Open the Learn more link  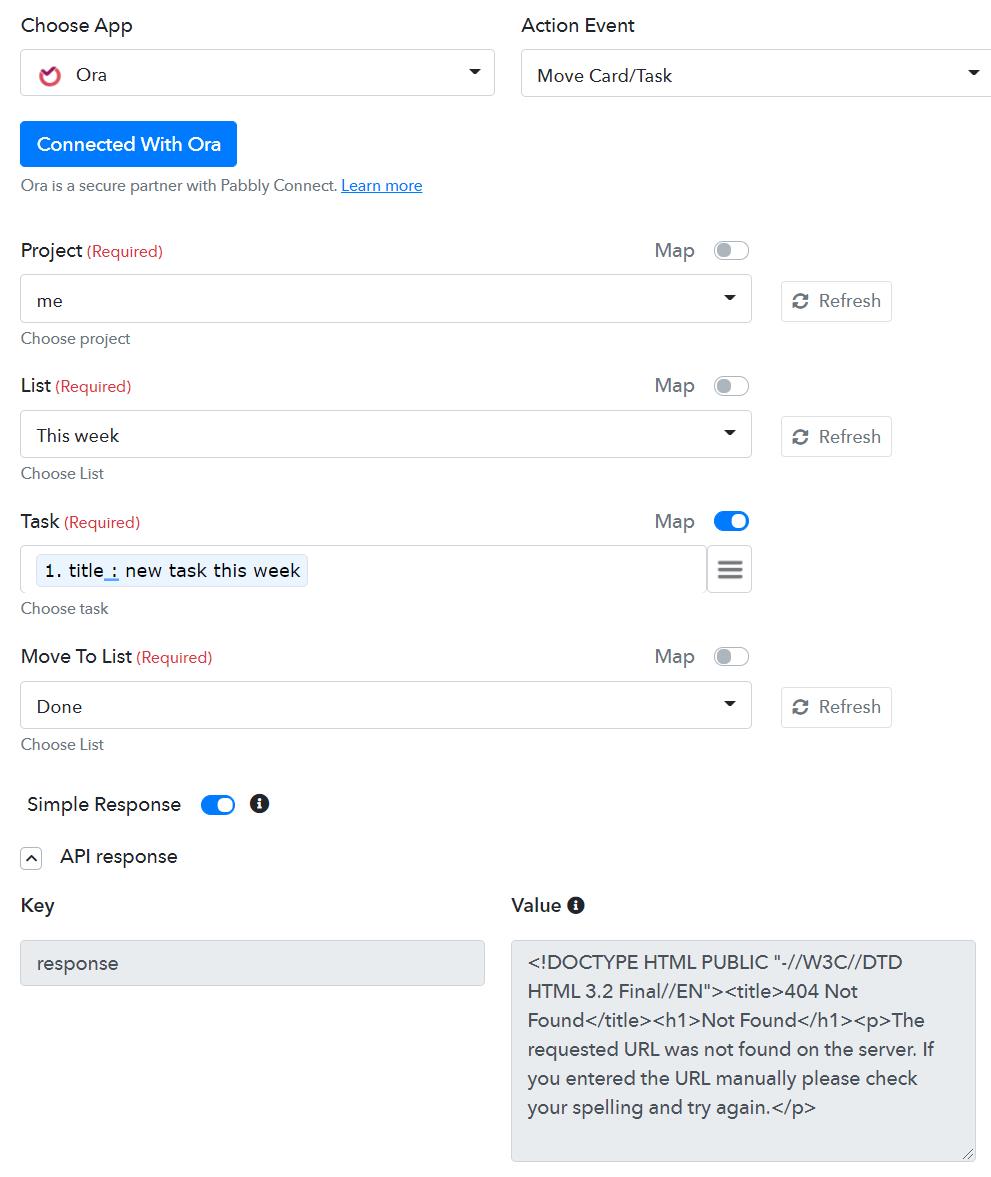tap(381, 186)
